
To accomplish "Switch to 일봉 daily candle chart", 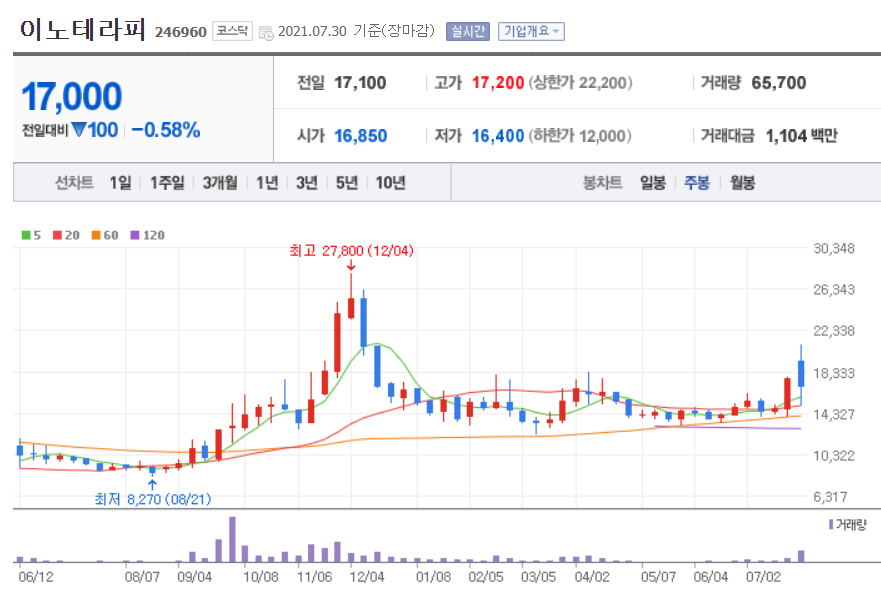I will pyautogui.click(x=653, y=183).
